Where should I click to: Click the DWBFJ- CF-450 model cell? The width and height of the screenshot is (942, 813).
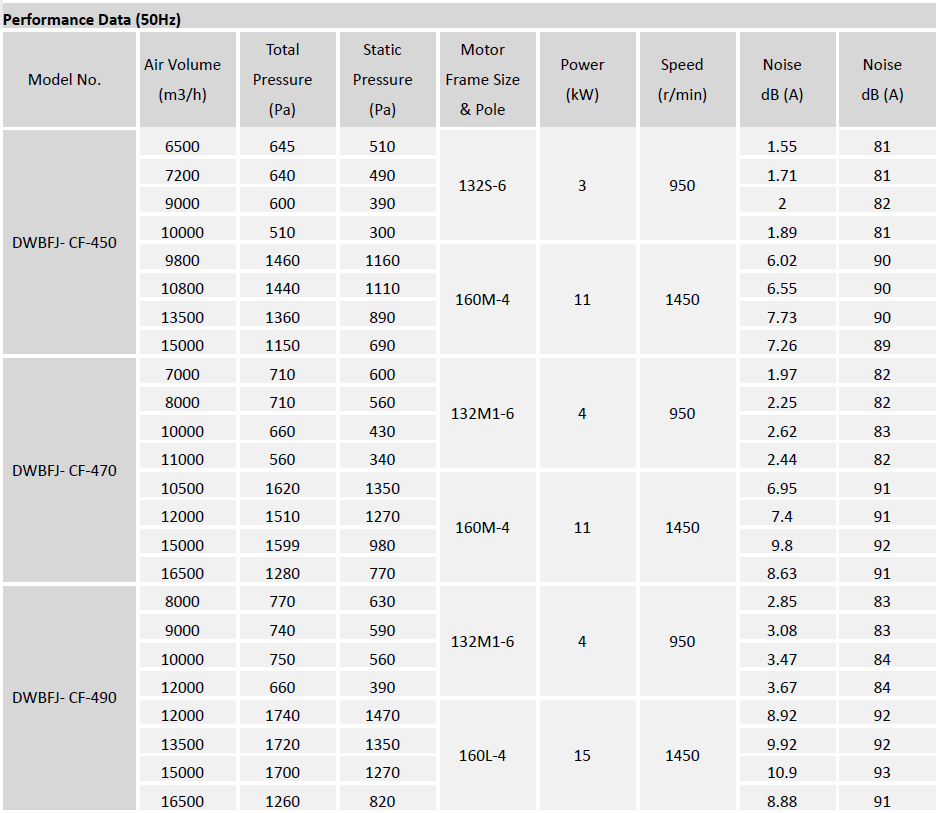[x=65, y=242]
